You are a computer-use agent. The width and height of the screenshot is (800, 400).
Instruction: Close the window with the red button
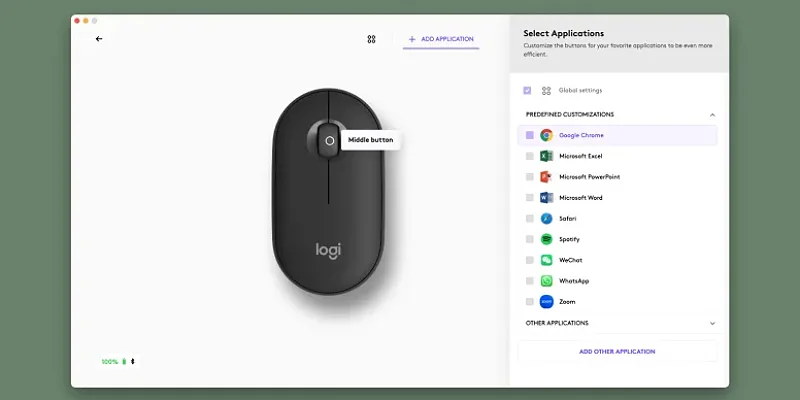point(77,21)
